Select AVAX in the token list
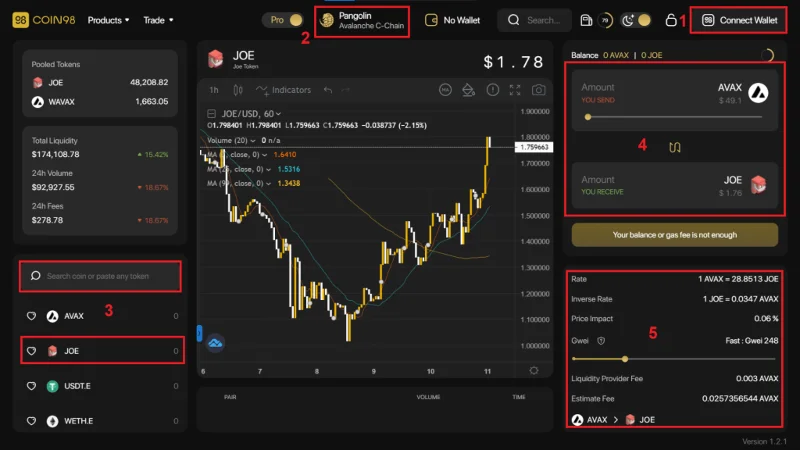 (x=102, y=316)
